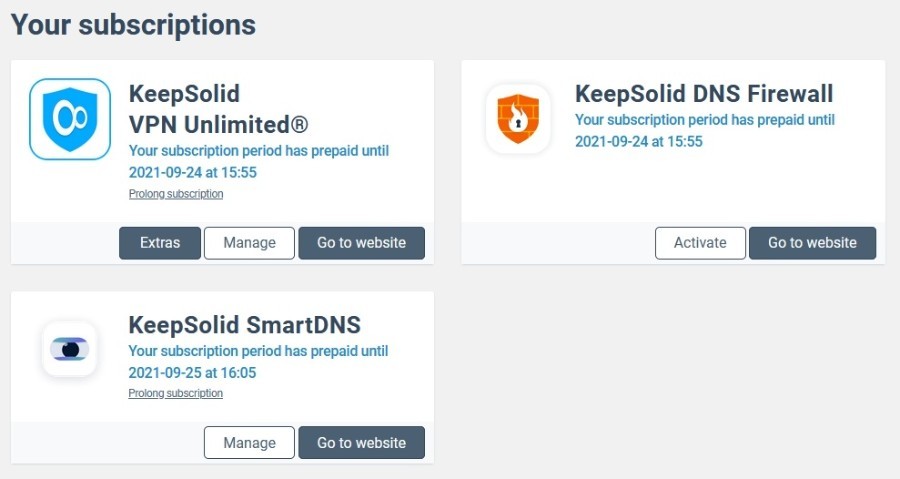Screen dimensions: 900x479
Task: Go to website from VPN Unlimited card
Action: [362, 243]
